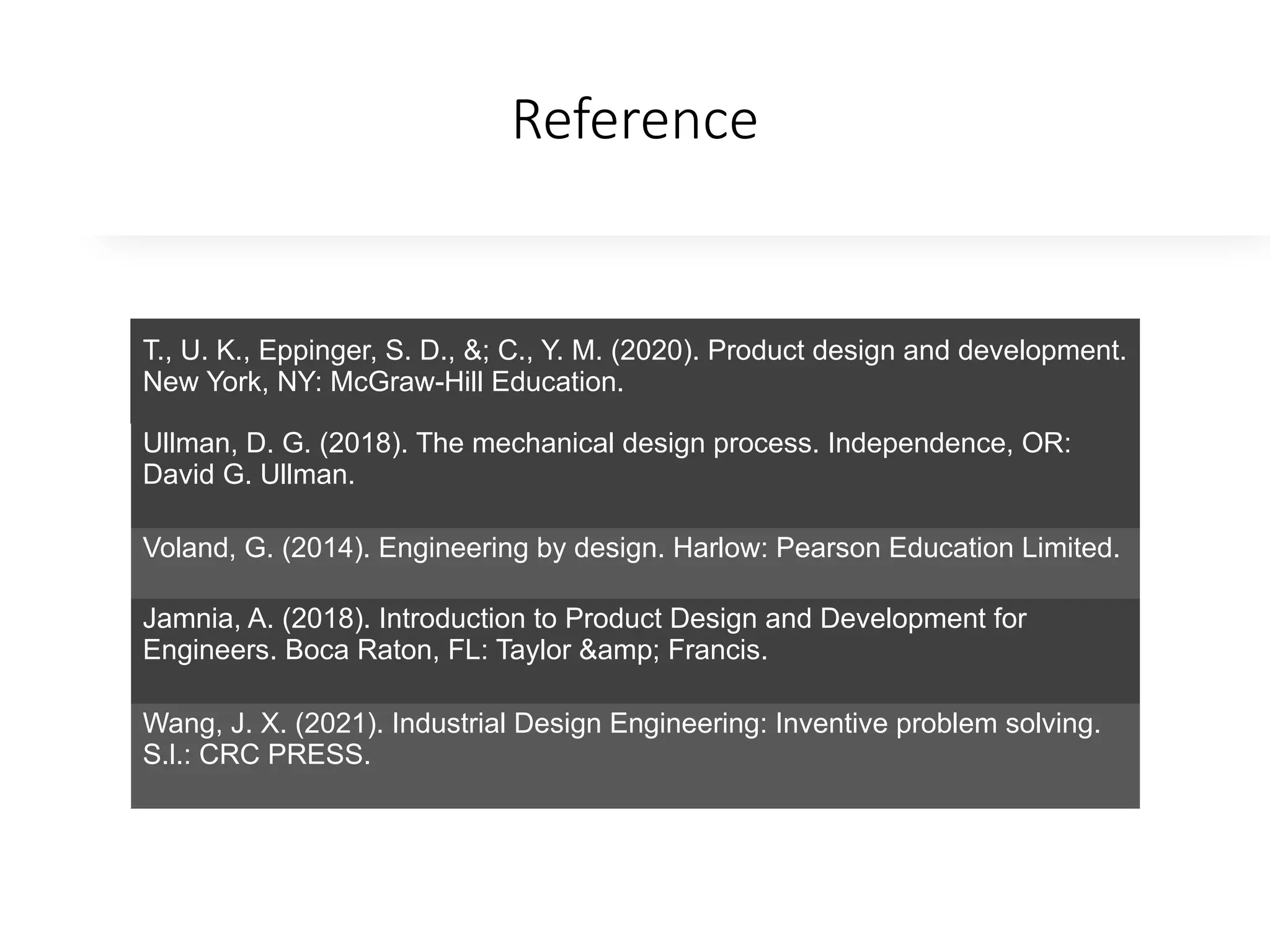Select the 'Reference' slide title
1270x952 pixels.
[x=635, y=120]
